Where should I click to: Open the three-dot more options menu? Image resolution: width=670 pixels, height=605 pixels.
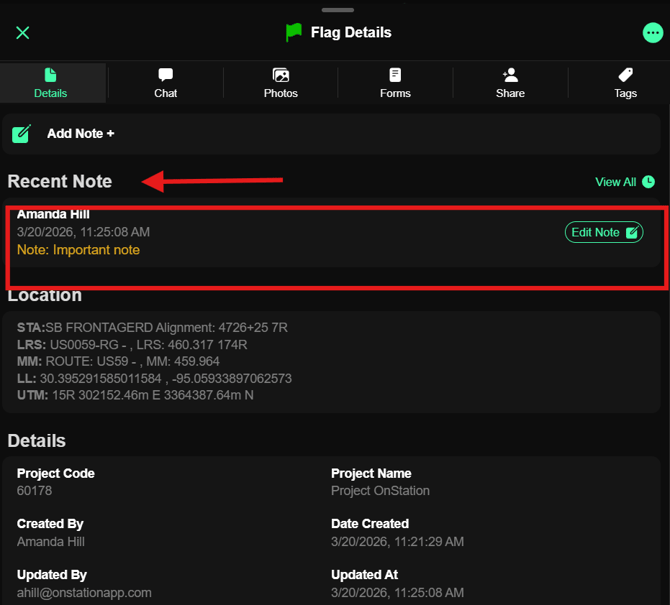(x=652, y=33)
